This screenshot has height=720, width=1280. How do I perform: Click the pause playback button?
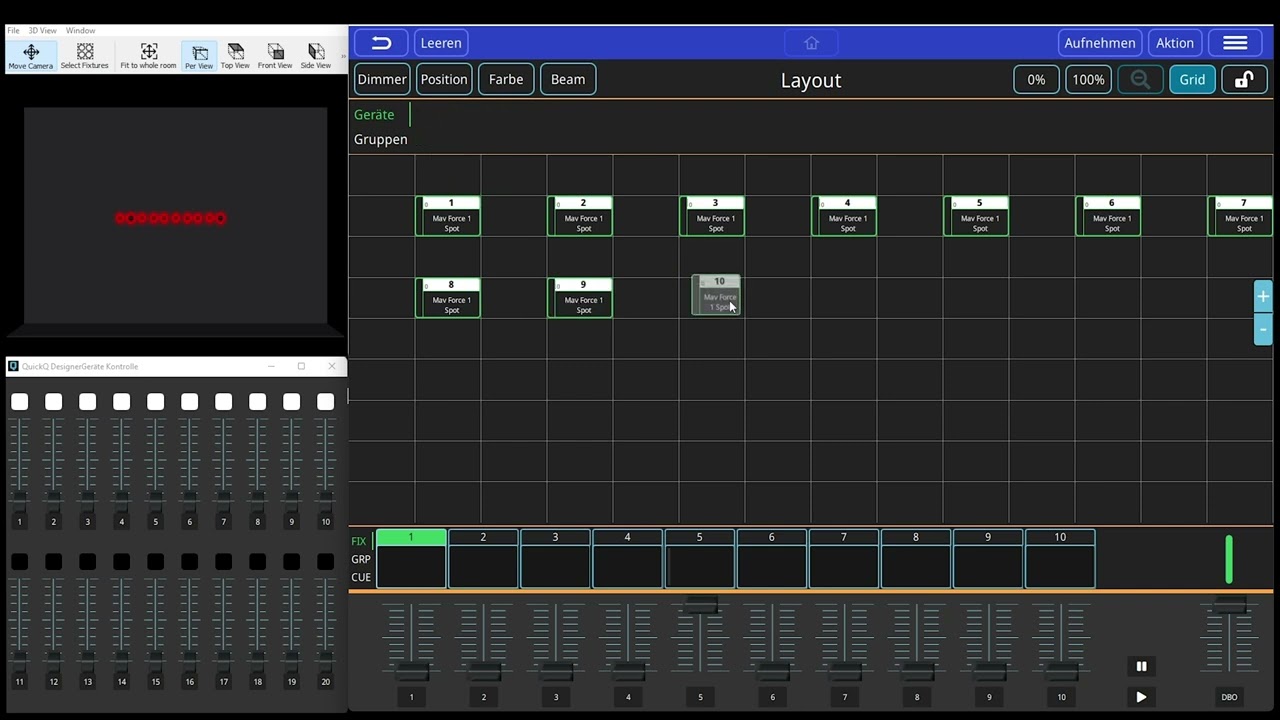1141,666
